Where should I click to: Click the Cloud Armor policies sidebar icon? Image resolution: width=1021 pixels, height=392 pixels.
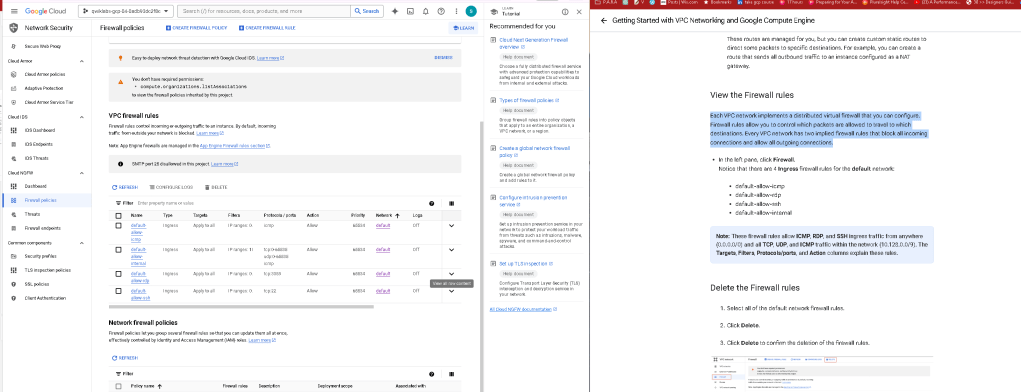coord(14,74)
